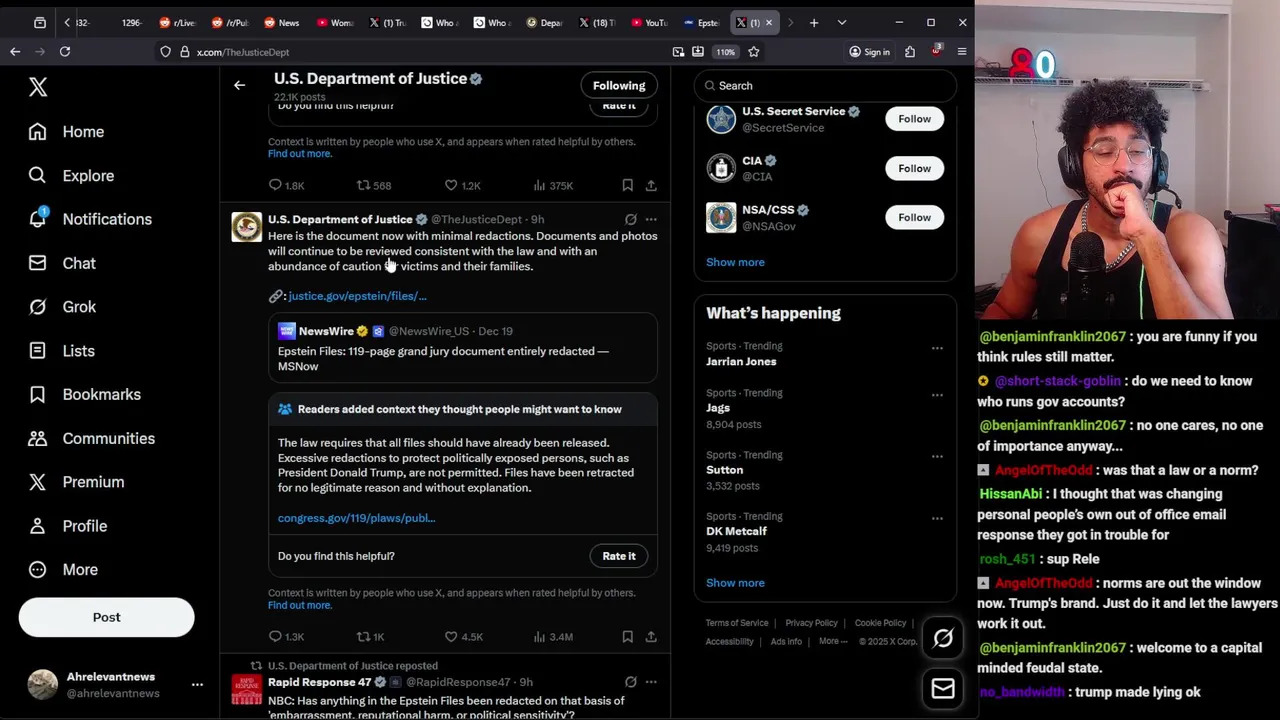Reload the page in the browser

[x=65, y=51]
